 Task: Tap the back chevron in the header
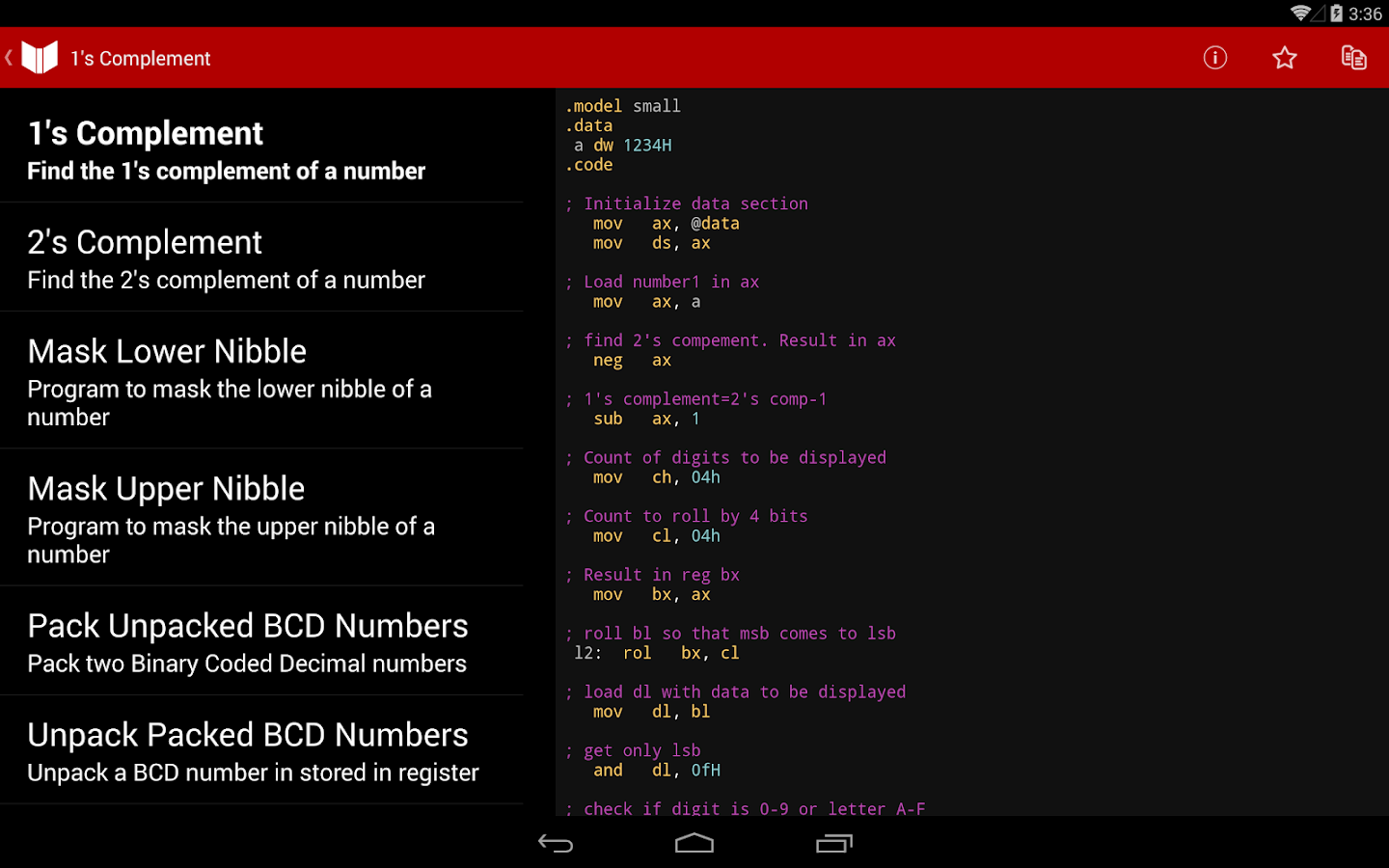point(9,58)
